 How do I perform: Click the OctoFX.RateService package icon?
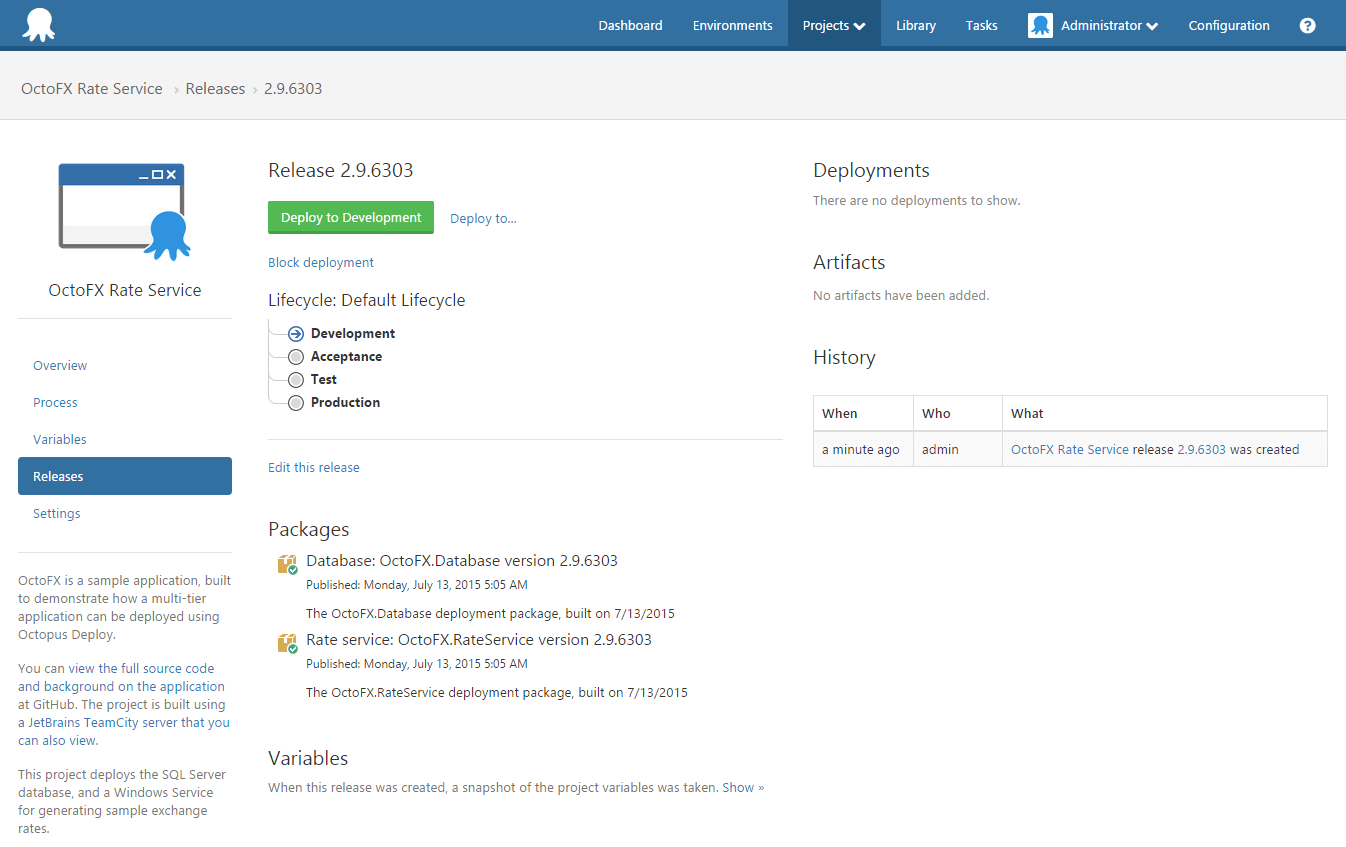click(x=286, y=640)
